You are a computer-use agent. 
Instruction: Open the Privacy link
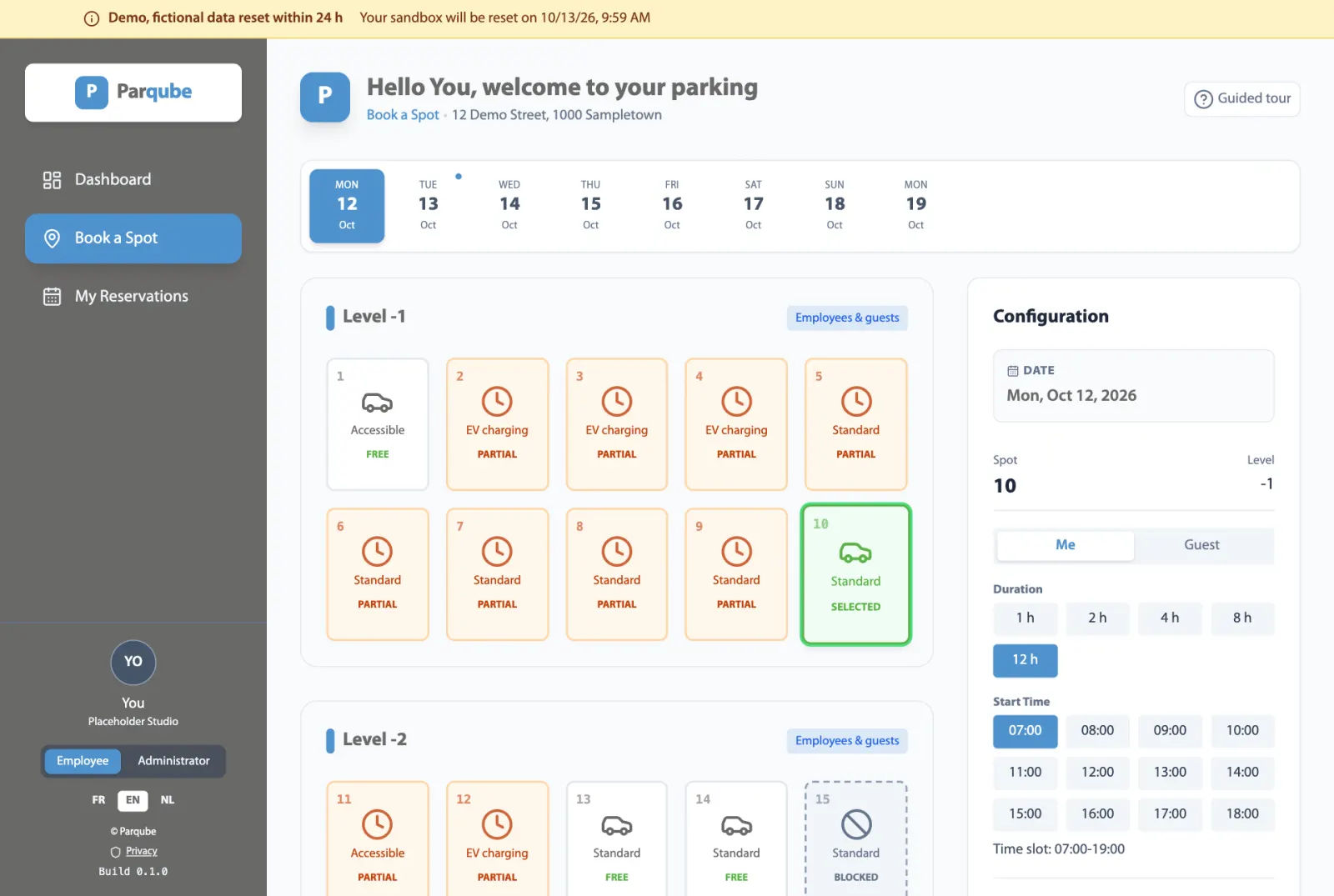pos(142,851)
